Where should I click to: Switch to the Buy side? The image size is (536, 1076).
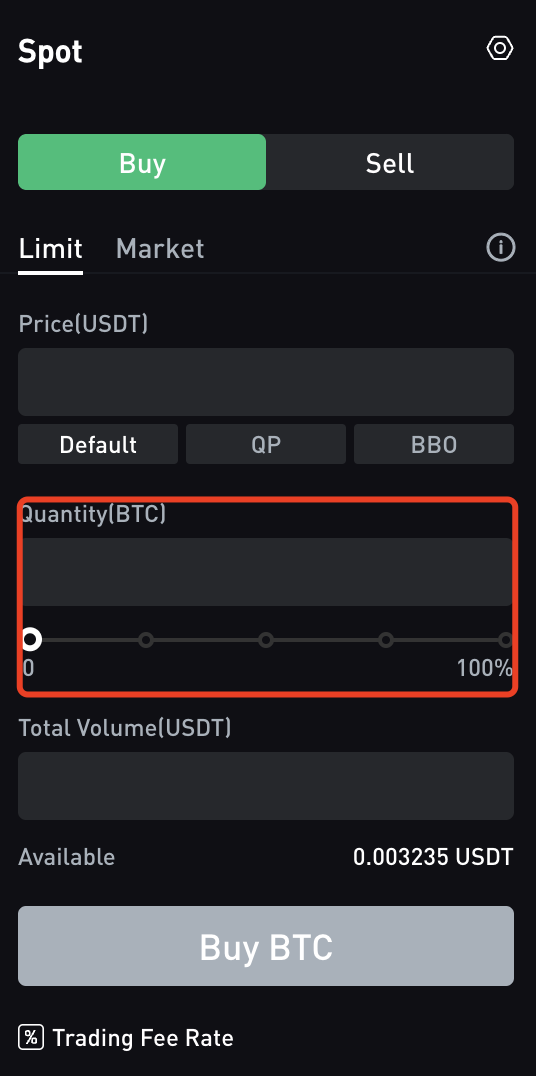point(142,162)
